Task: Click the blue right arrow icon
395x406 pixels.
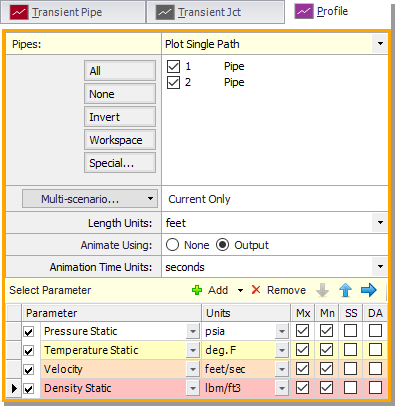Action: click(369, 290)
